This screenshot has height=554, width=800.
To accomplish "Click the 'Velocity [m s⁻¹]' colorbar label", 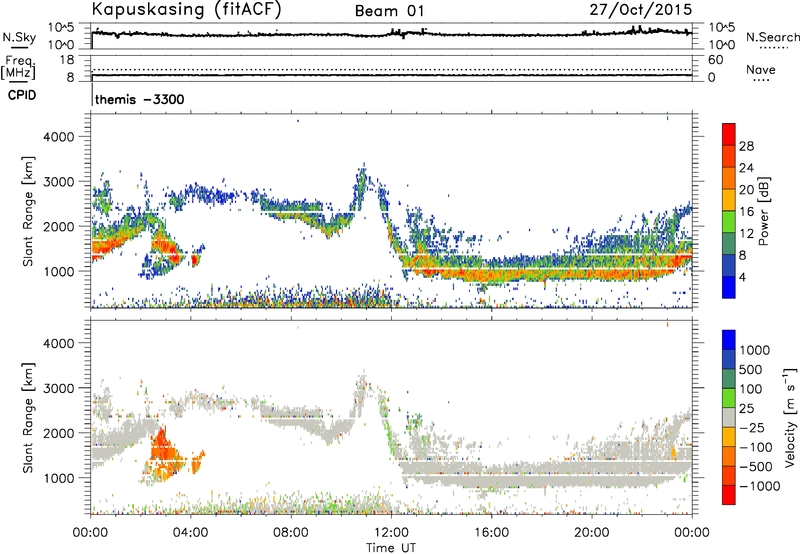I will click(x=790, y=417).
